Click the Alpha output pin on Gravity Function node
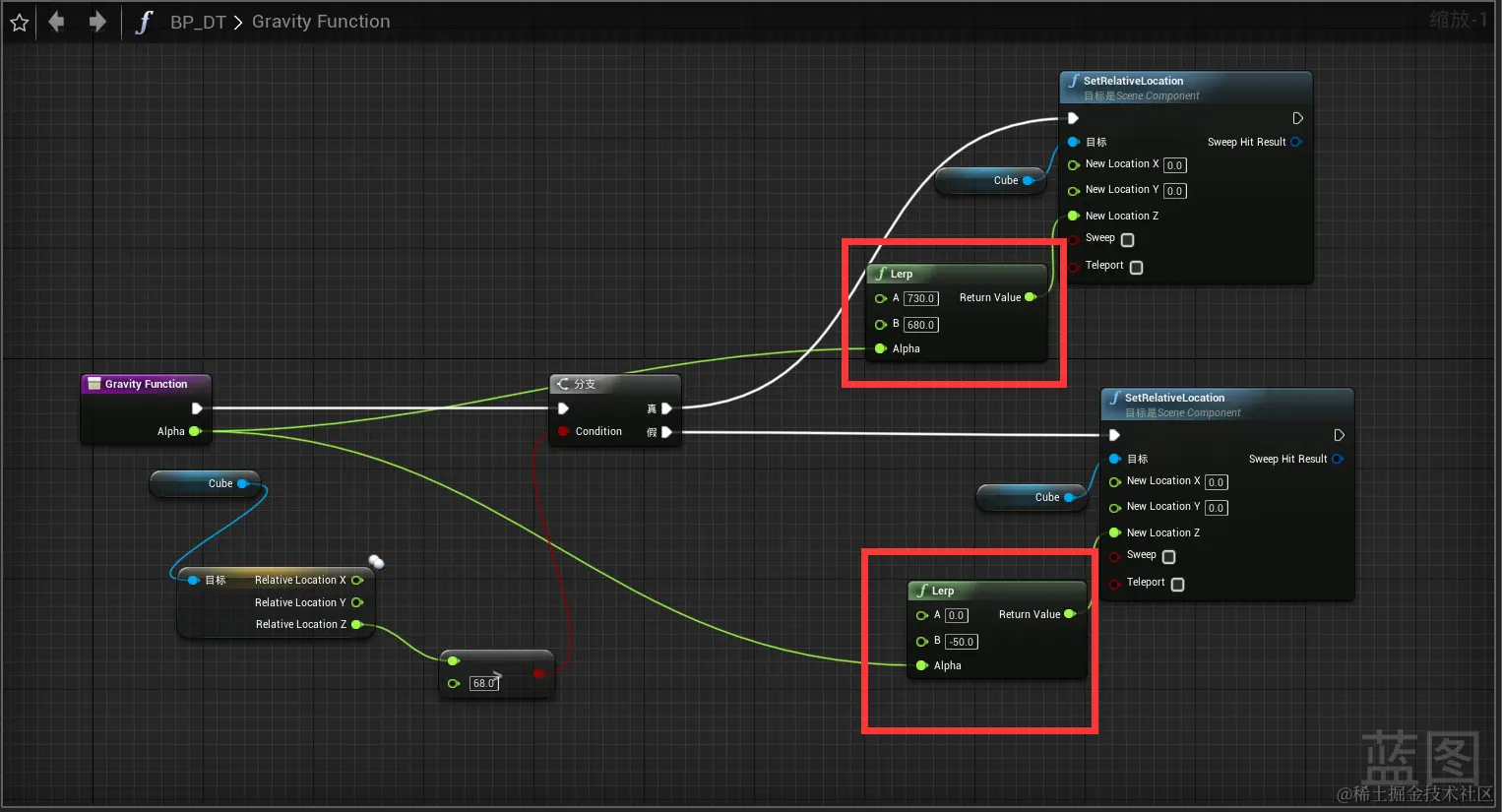 195,431
